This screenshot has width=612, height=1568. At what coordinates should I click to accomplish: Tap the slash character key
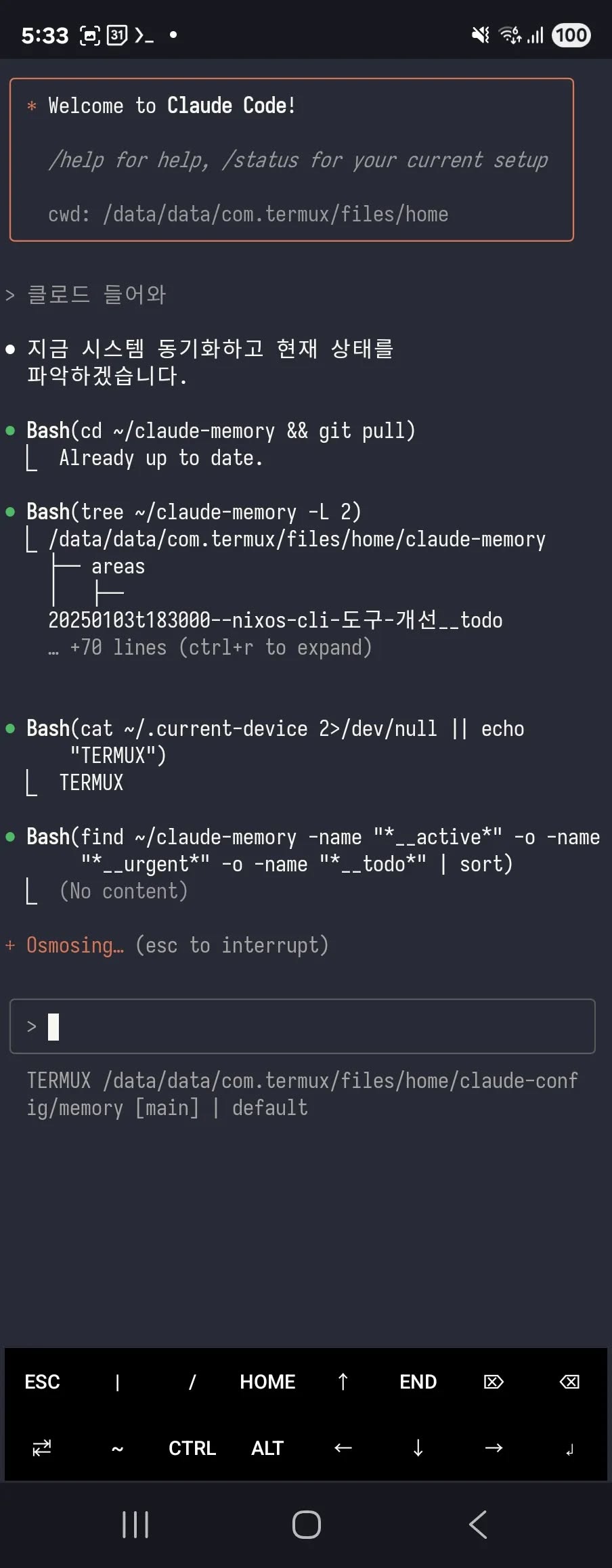click(x=192, y=1382)
